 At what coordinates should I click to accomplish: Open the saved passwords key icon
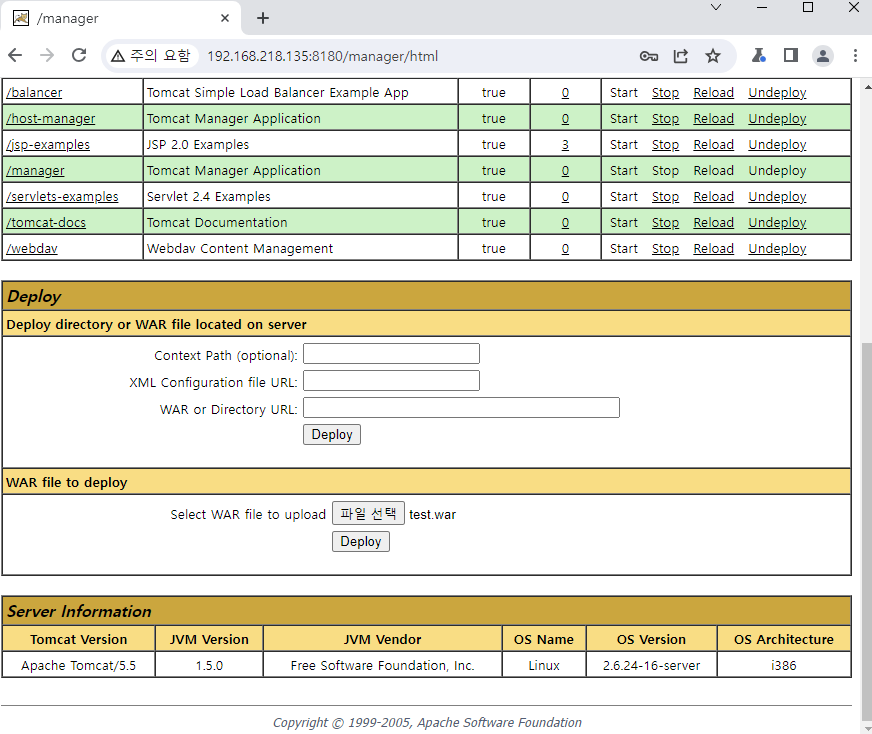coord(648,56)
